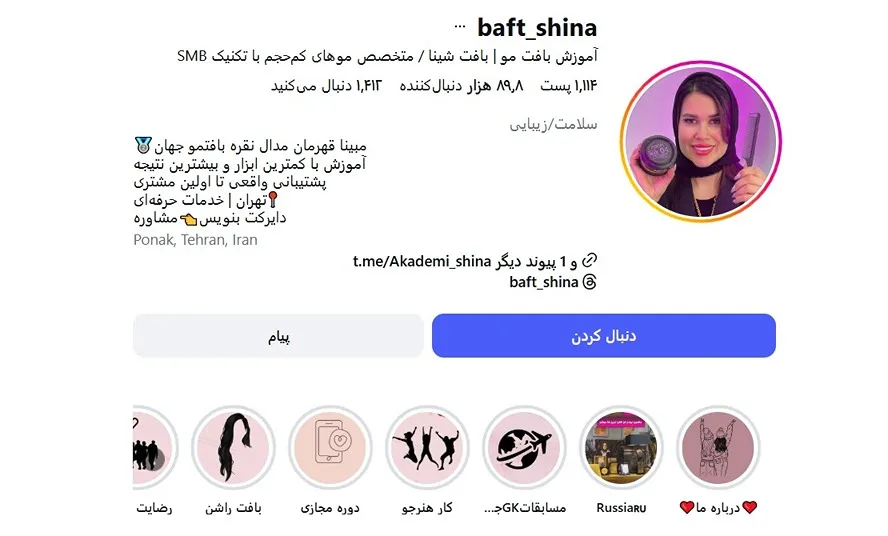Viewport: 888px width, 536px height.
Task: Open the partially visible رضایت highlight
Action: (155, 448)
